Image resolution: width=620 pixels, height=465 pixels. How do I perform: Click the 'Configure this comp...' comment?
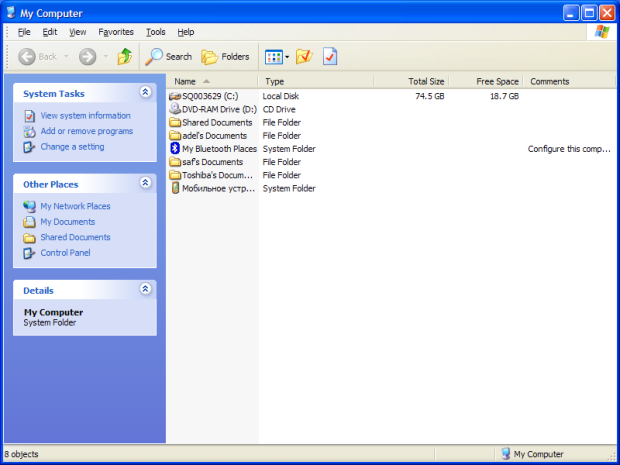(569, 149)
